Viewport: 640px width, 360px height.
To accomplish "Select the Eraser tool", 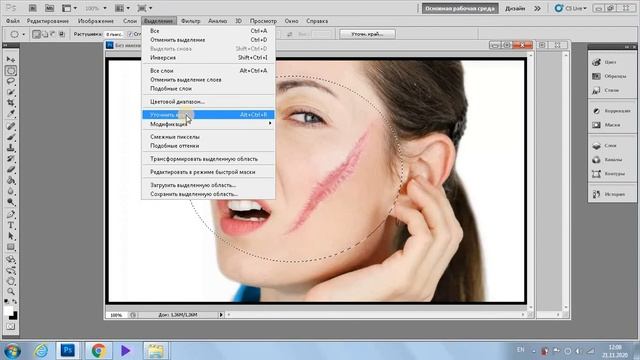I will [x=11, y=169].
